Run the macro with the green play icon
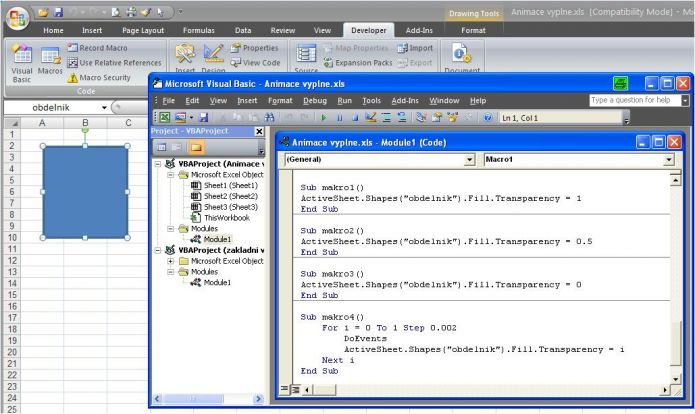 click(324, 117)
